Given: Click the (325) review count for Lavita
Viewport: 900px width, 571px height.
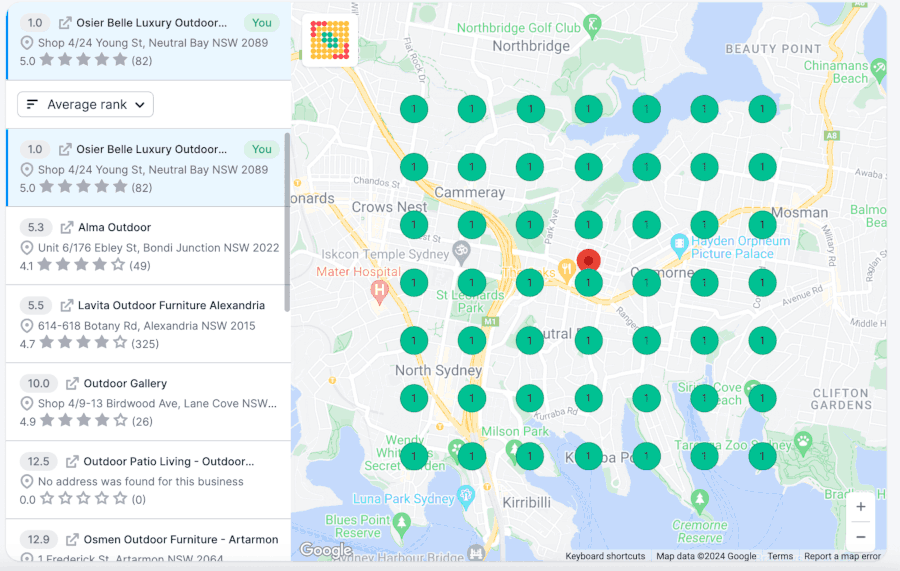Looking at the screenshot, I should (145, 344).
